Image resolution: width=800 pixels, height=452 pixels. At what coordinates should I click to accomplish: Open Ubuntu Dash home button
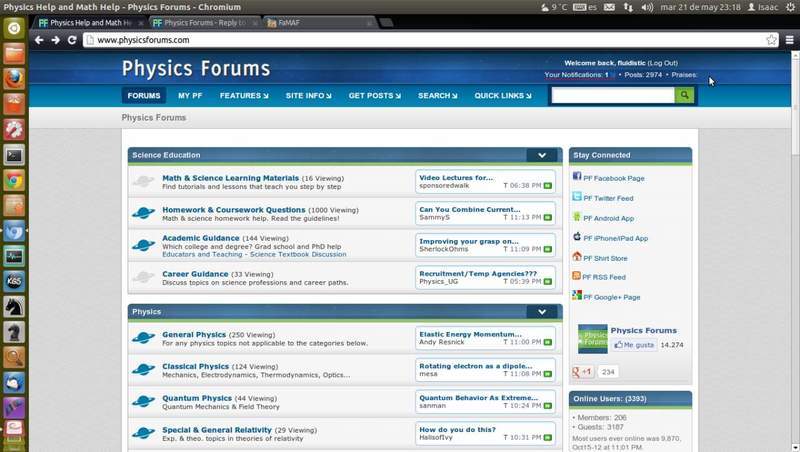click(x=14, y=28)
